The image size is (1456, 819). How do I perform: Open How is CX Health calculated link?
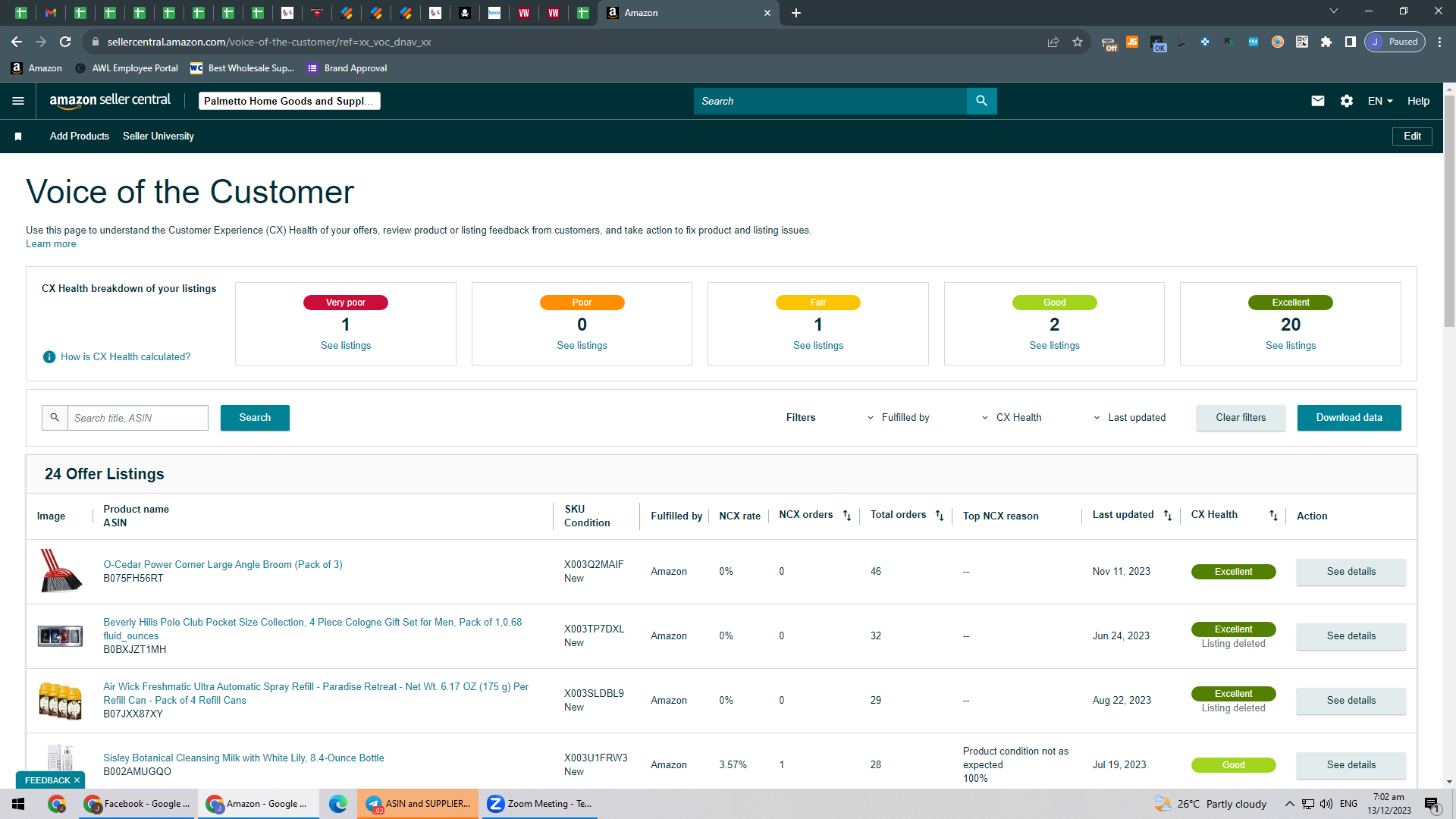tap(126, 357)
